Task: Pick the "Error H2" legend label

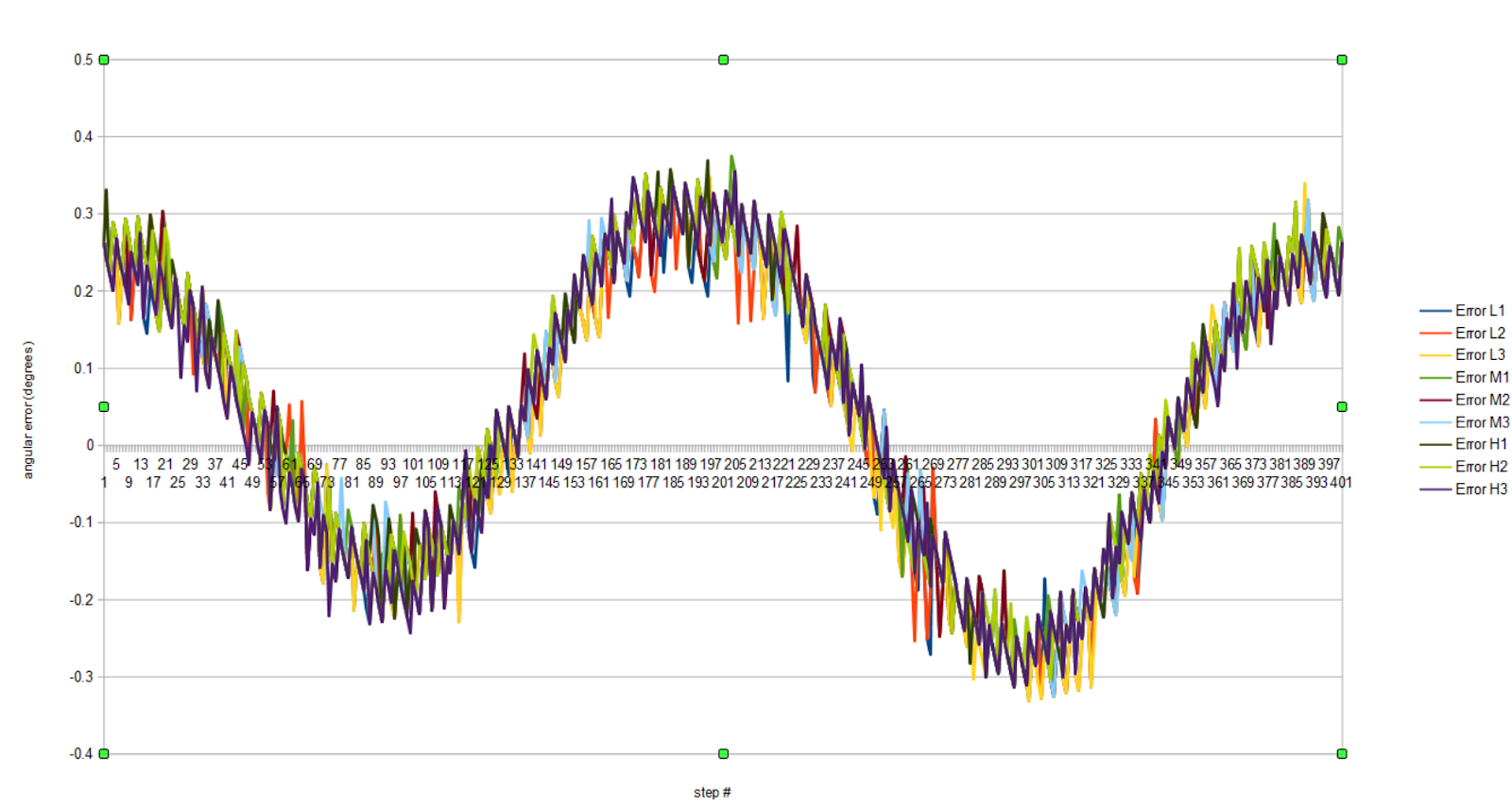Action: [1481, 467]
